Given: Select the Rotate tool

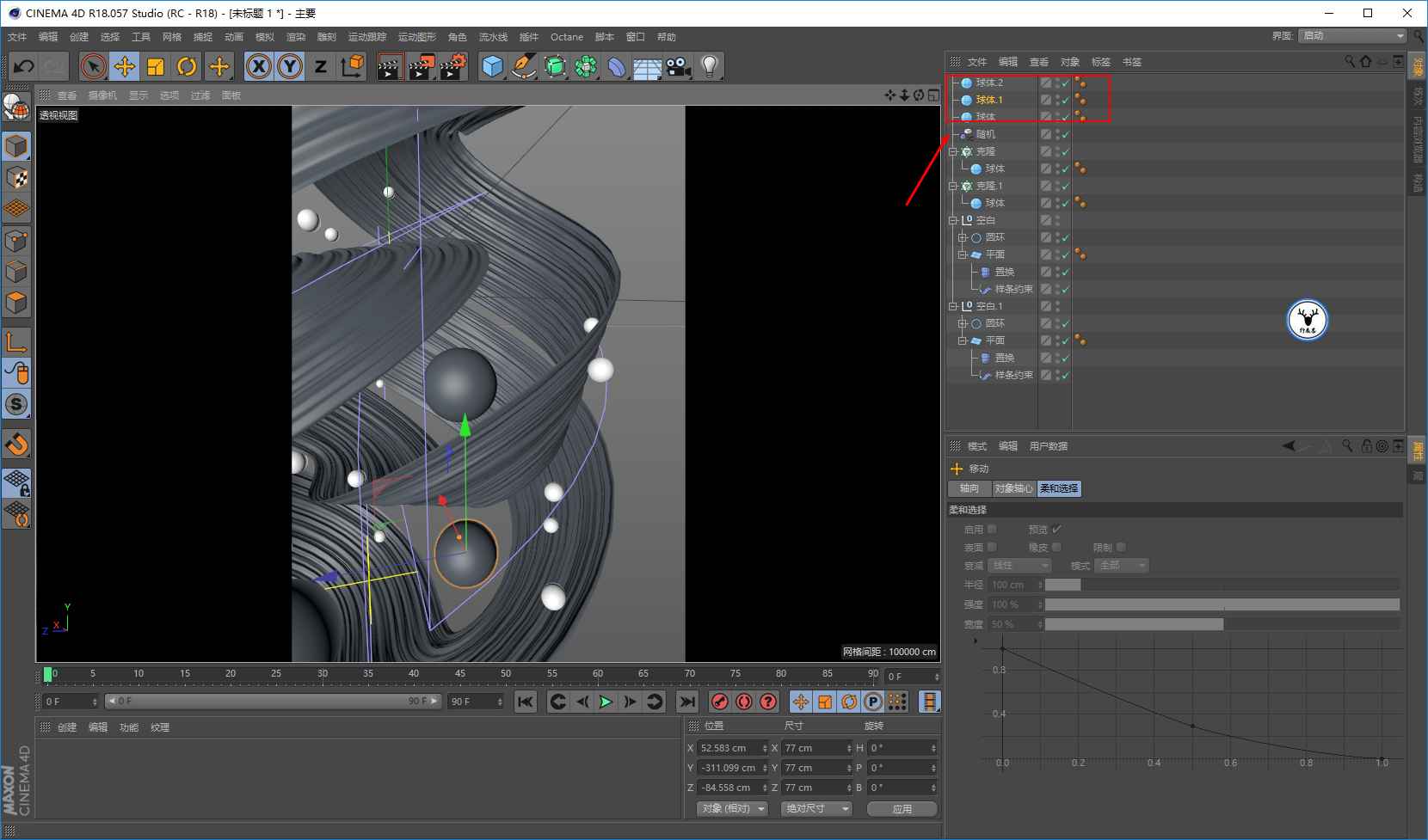Looking at the screenshot, I should coord(187,66).
